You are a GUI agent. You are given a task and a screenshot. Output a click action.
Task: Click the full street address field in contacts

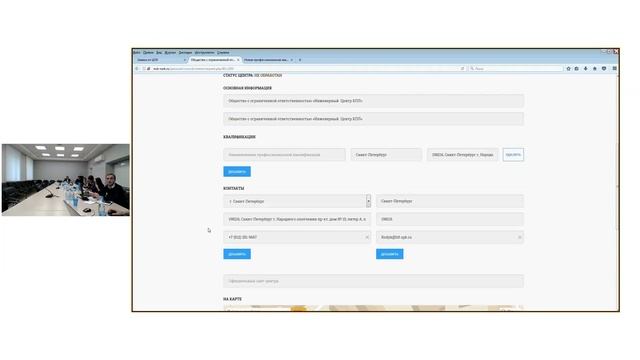297,219
